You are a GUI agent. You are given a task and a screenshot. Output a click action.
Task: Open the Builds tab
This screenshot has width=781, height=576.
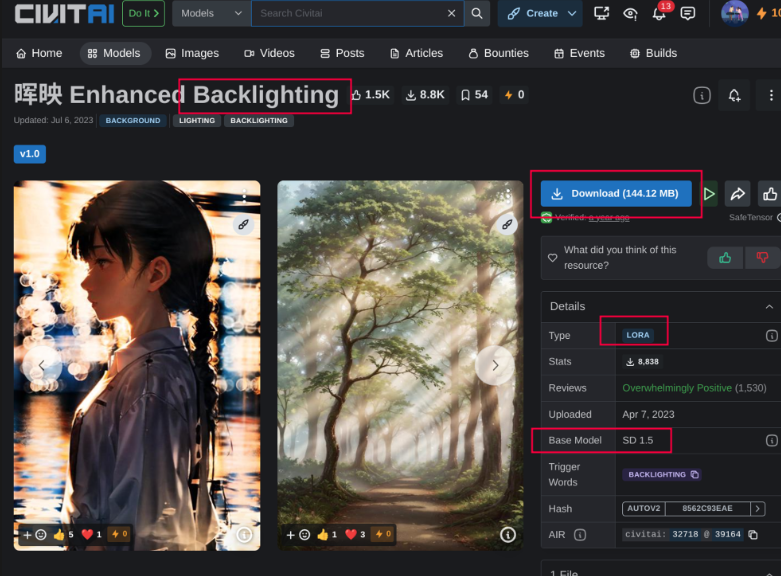653,53
